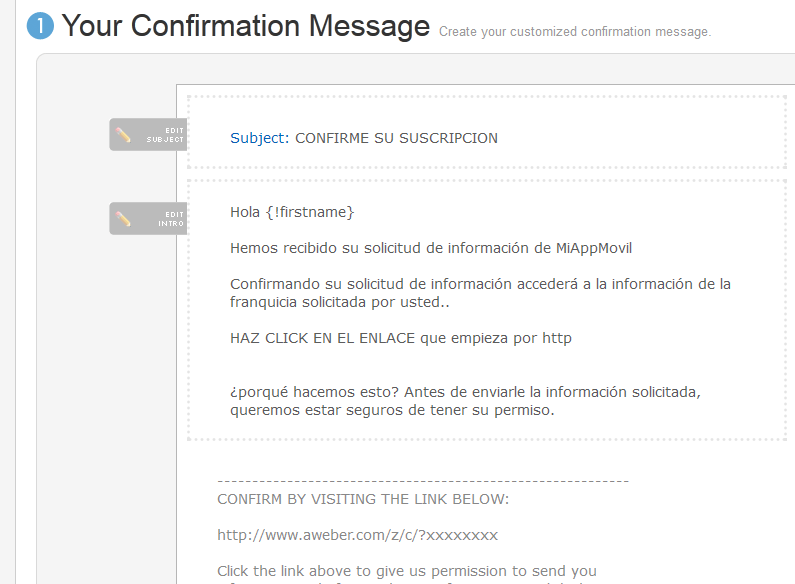This screenshot has height=584, width=795.
Task: Click the "queremos estar seguros" closing line
Action: pos(391,410)
